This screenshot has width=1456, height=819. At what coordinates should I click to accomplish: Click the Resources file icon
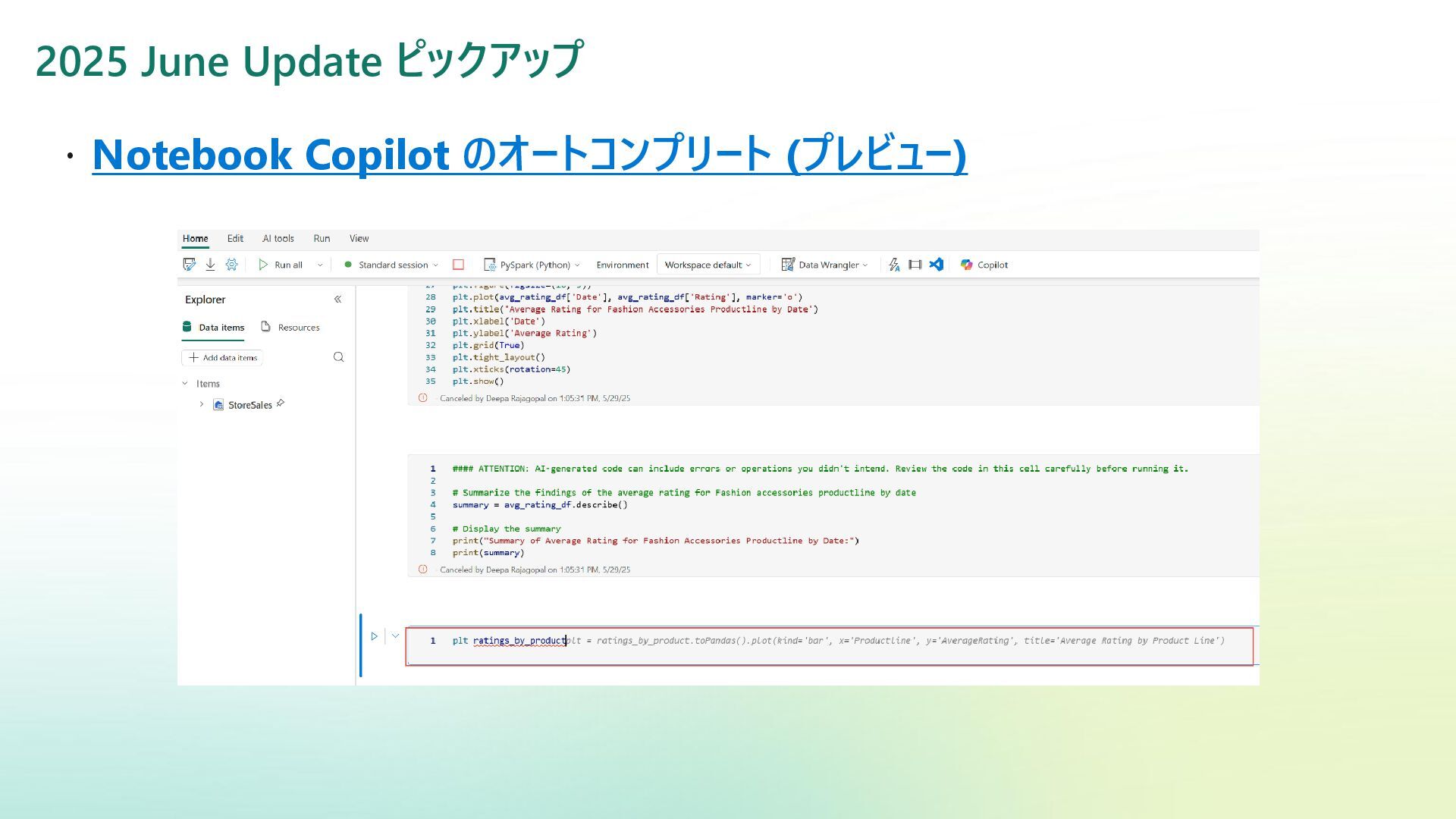265,327
